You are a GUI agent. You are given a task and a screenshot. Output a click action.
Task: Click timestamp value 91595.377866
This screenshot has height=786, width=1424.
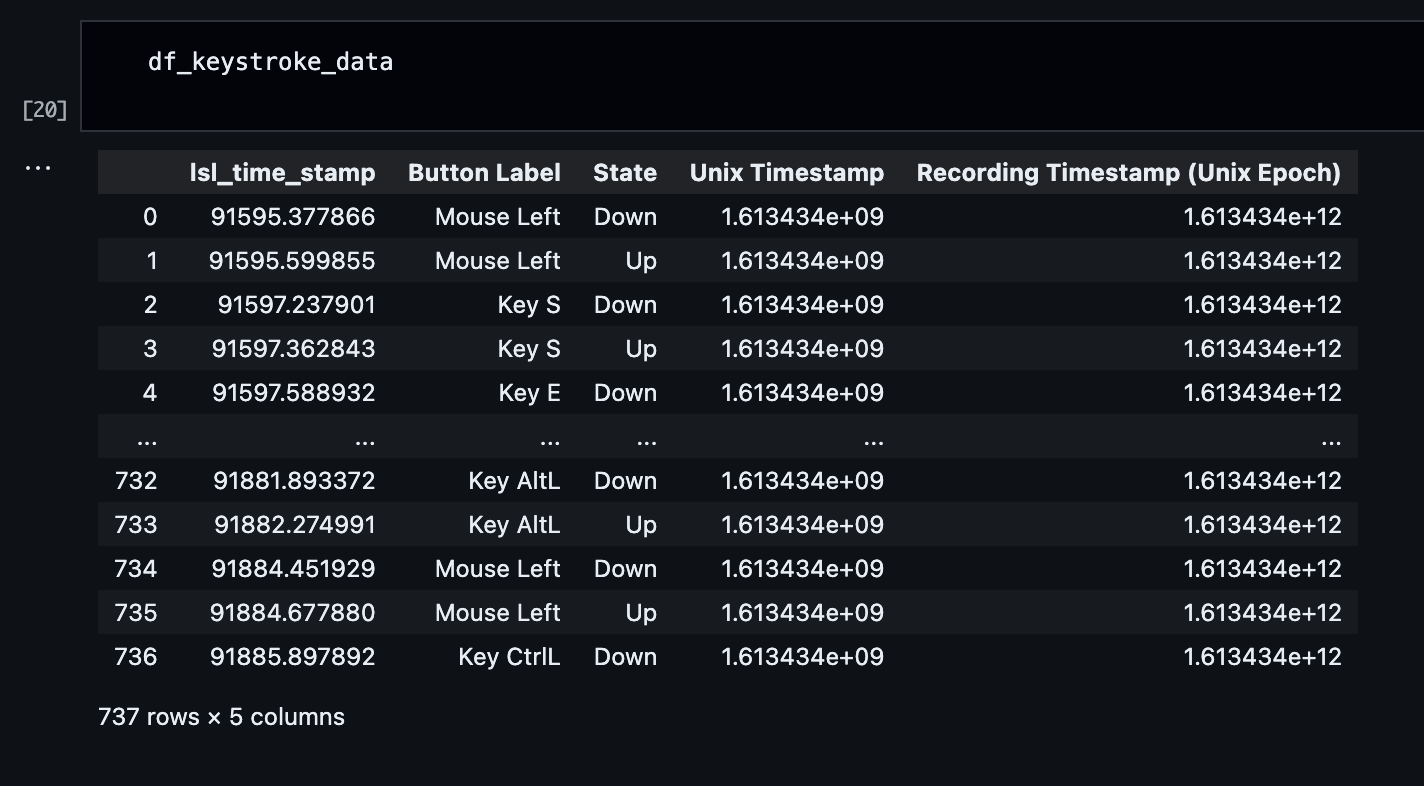coord(293,217)
